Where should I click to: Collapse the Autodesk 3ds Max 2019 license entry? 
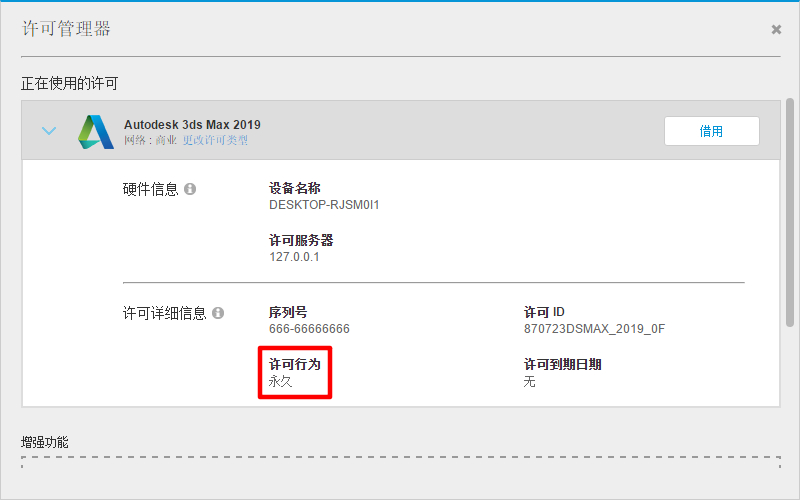(49, 131)
